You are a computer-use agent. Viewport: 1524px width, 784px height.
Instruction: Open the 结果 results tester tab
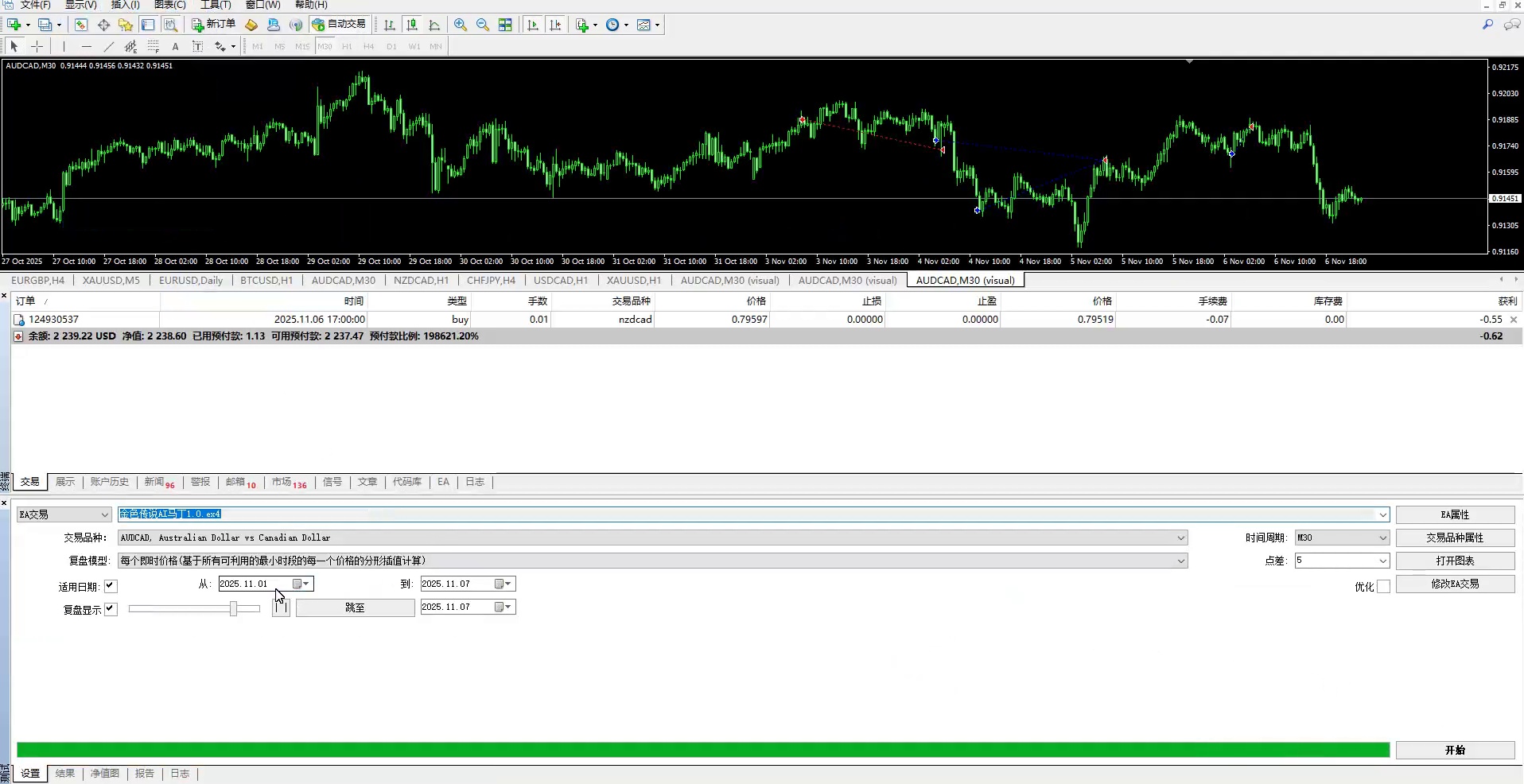pos(65,773)
